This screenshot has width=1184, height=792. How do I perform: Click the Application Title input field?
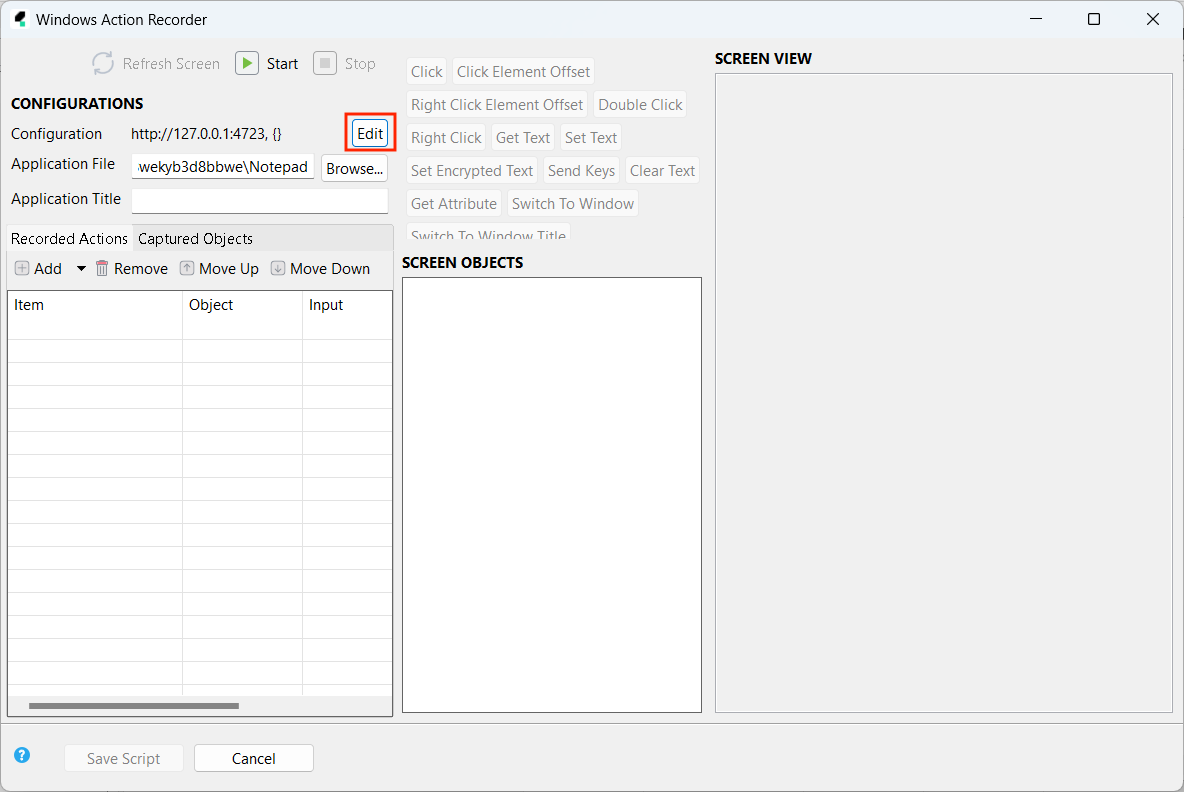(x=259, y=200)
